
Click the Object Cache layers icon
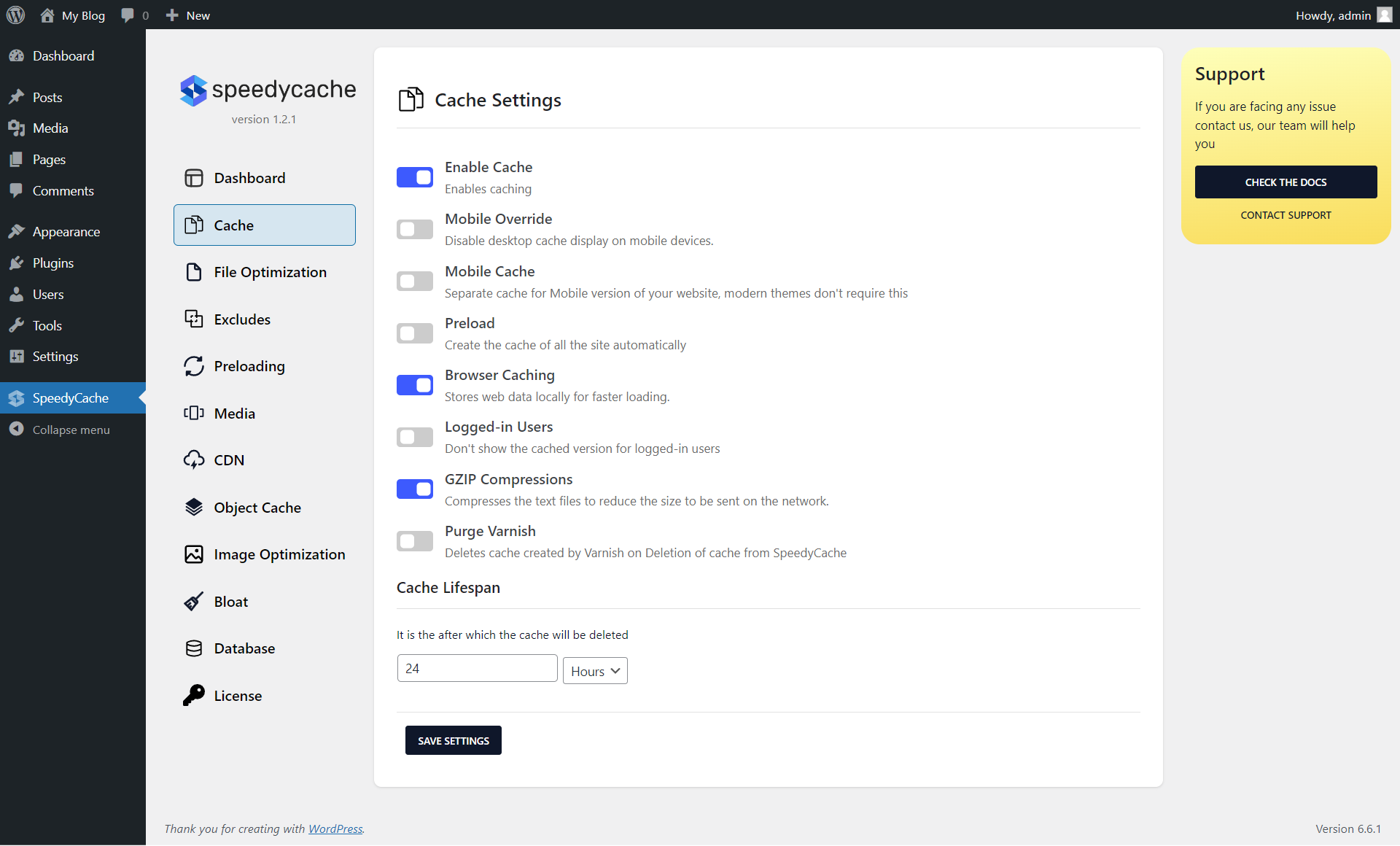point(193,508)
